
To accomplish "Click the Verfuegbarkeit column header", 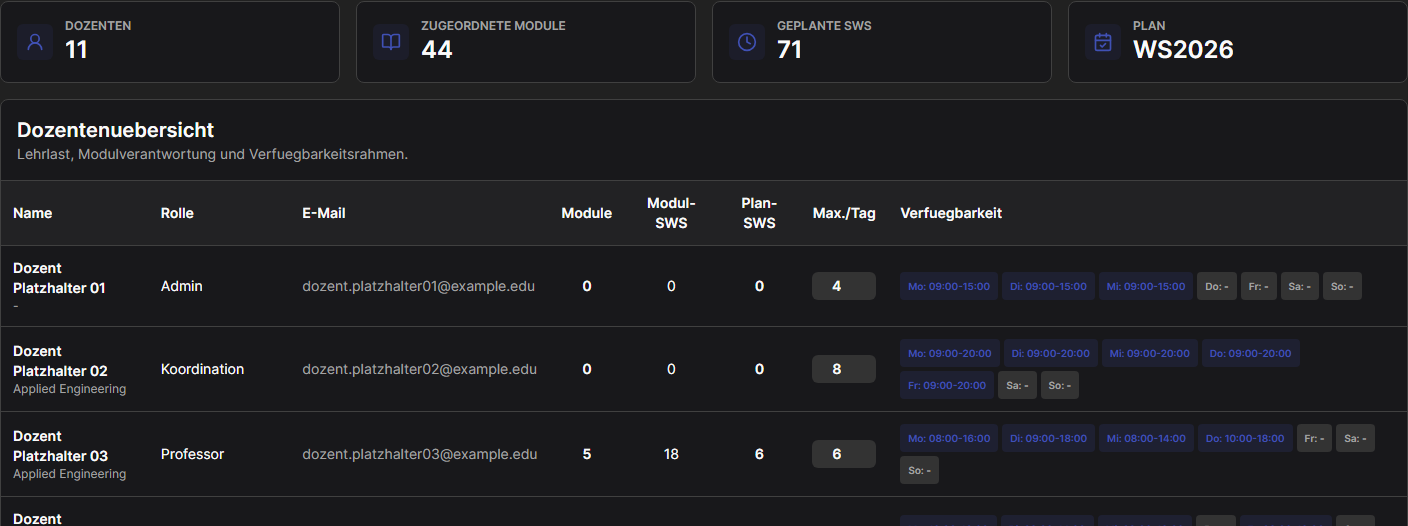I will (951, 213).
